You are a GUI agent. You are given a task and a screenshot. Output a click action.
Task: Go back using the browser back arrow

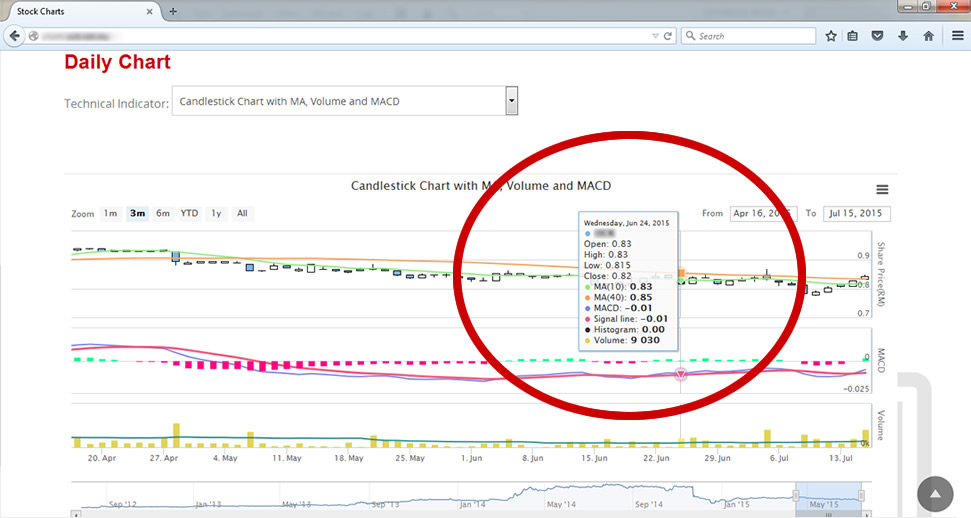click(15, 36)
